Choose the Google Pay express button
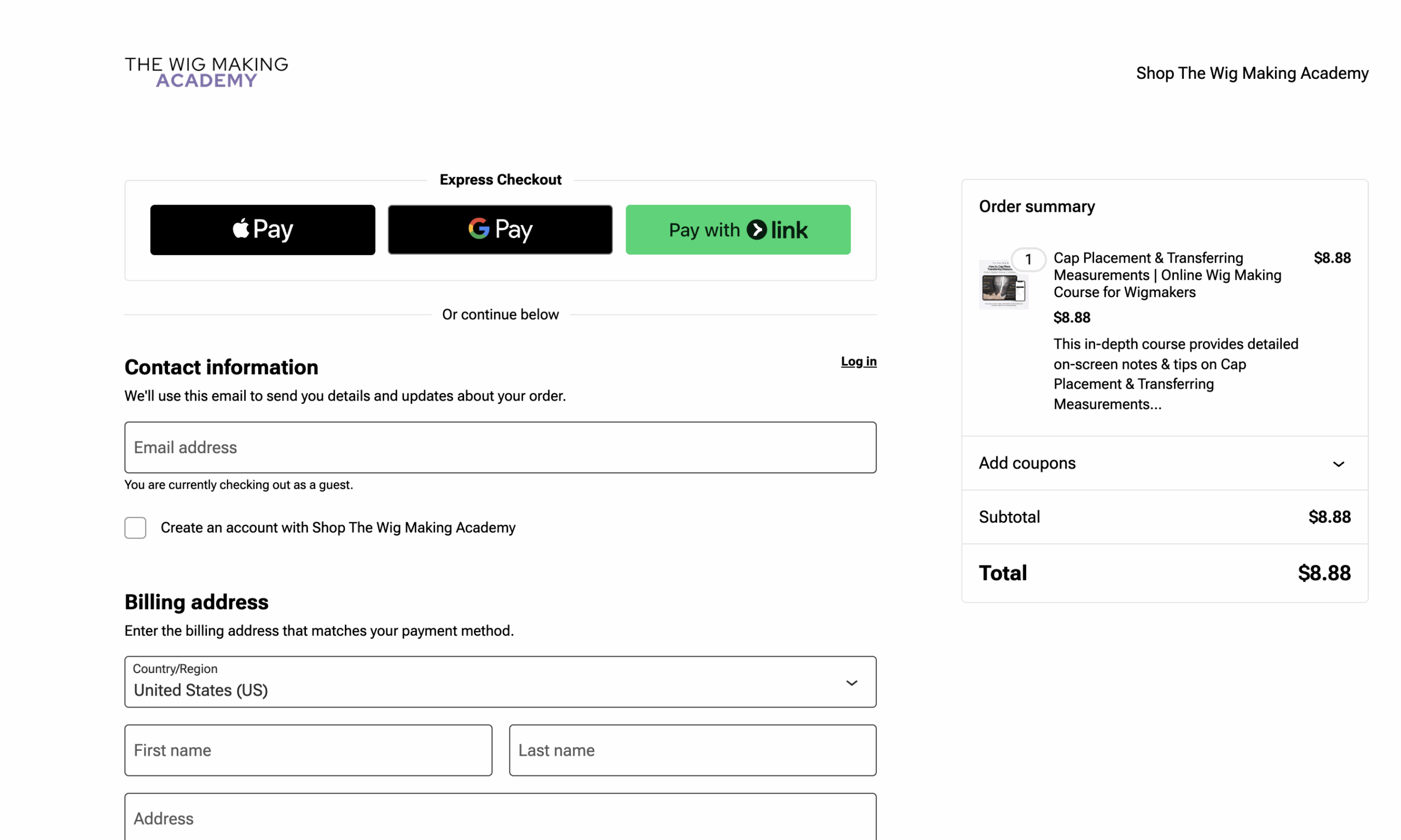 click(500, 229)
